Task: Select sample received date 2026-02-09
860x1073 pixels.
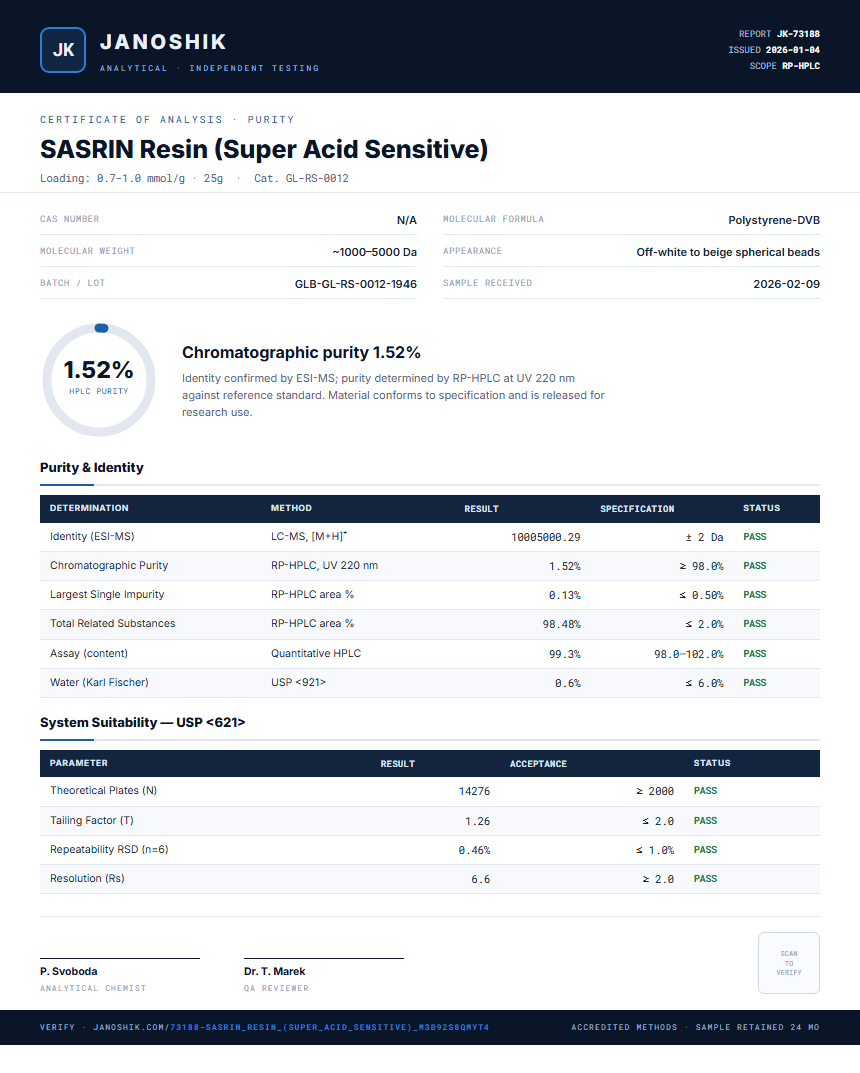Action: [x=786, y=284]
